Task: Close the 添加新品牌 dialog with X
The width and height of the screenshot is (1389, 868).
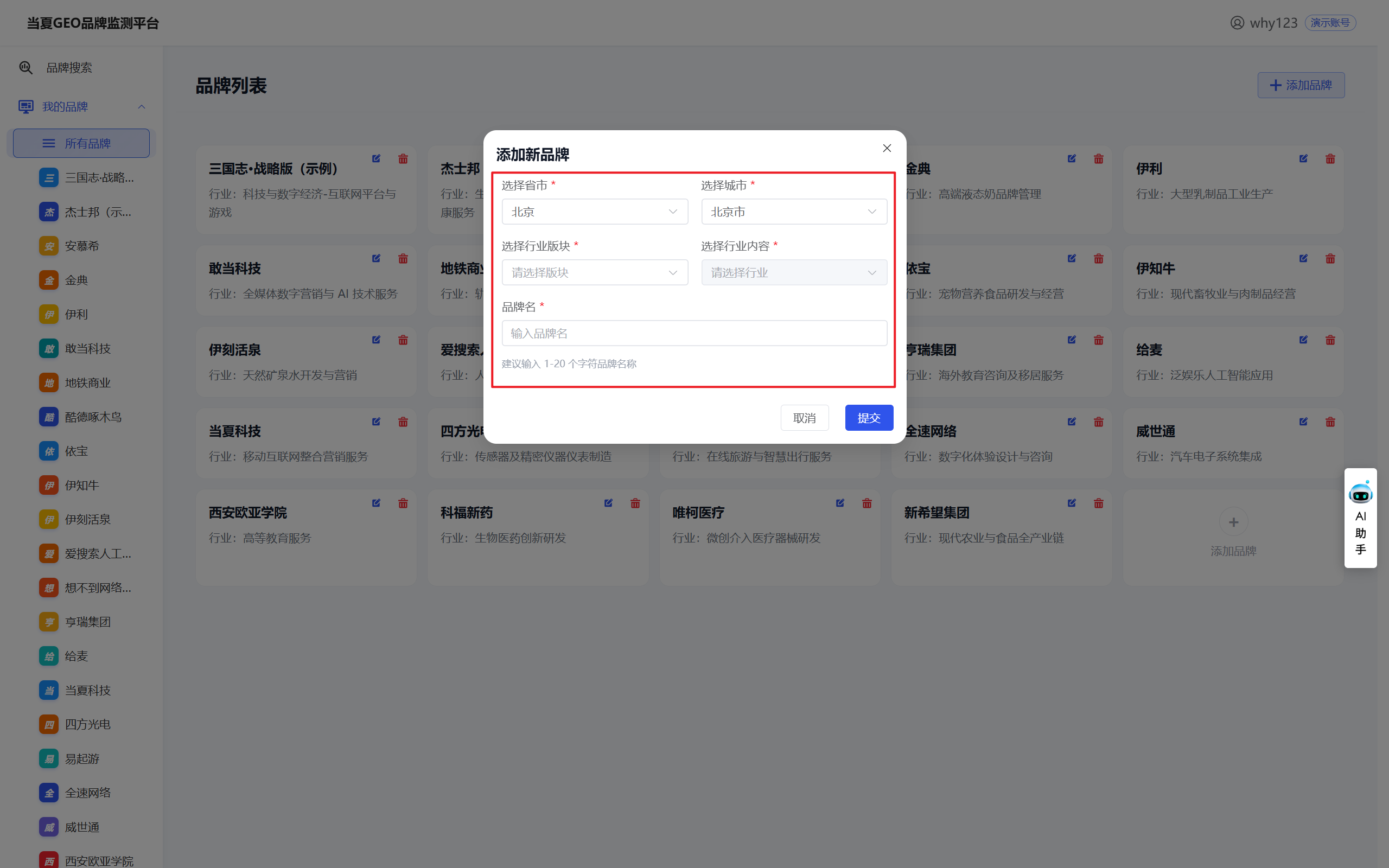Action: pyautogui.click(x=886, y=148)
